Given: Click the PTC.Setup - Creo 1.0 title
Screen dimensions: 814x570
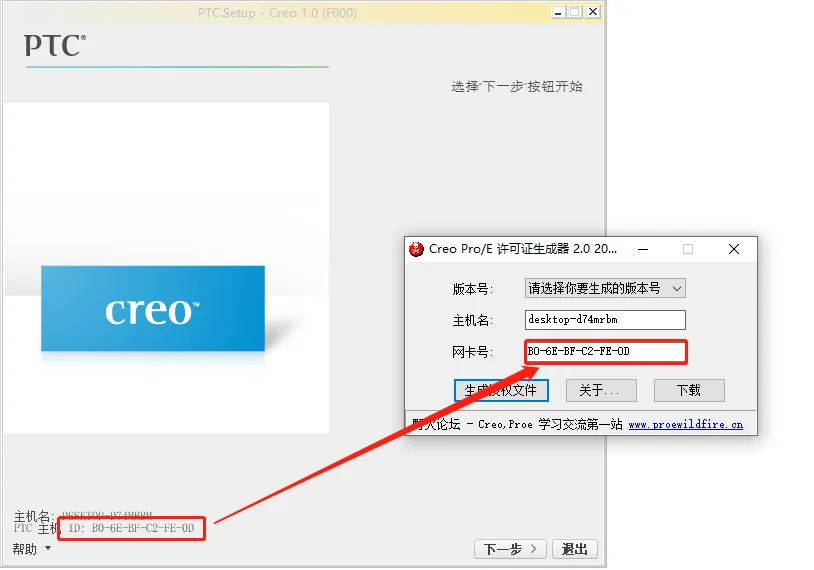Looking at the screenshot, I should click(277, 13).
